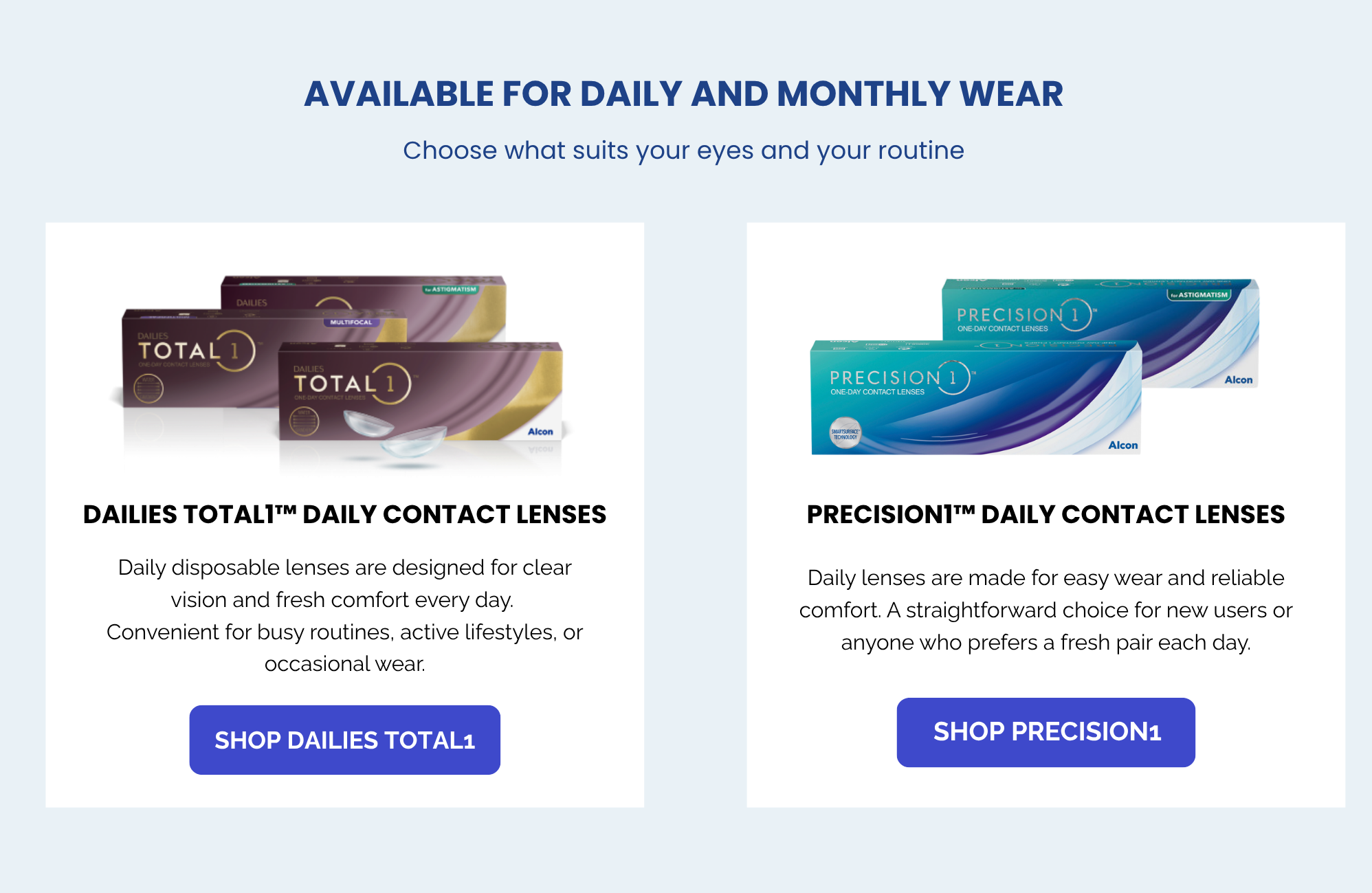This screenshot has width=1372, height=893.
Task: Click the Daily disposable lenses description paragraph
Action: (344, 615)
